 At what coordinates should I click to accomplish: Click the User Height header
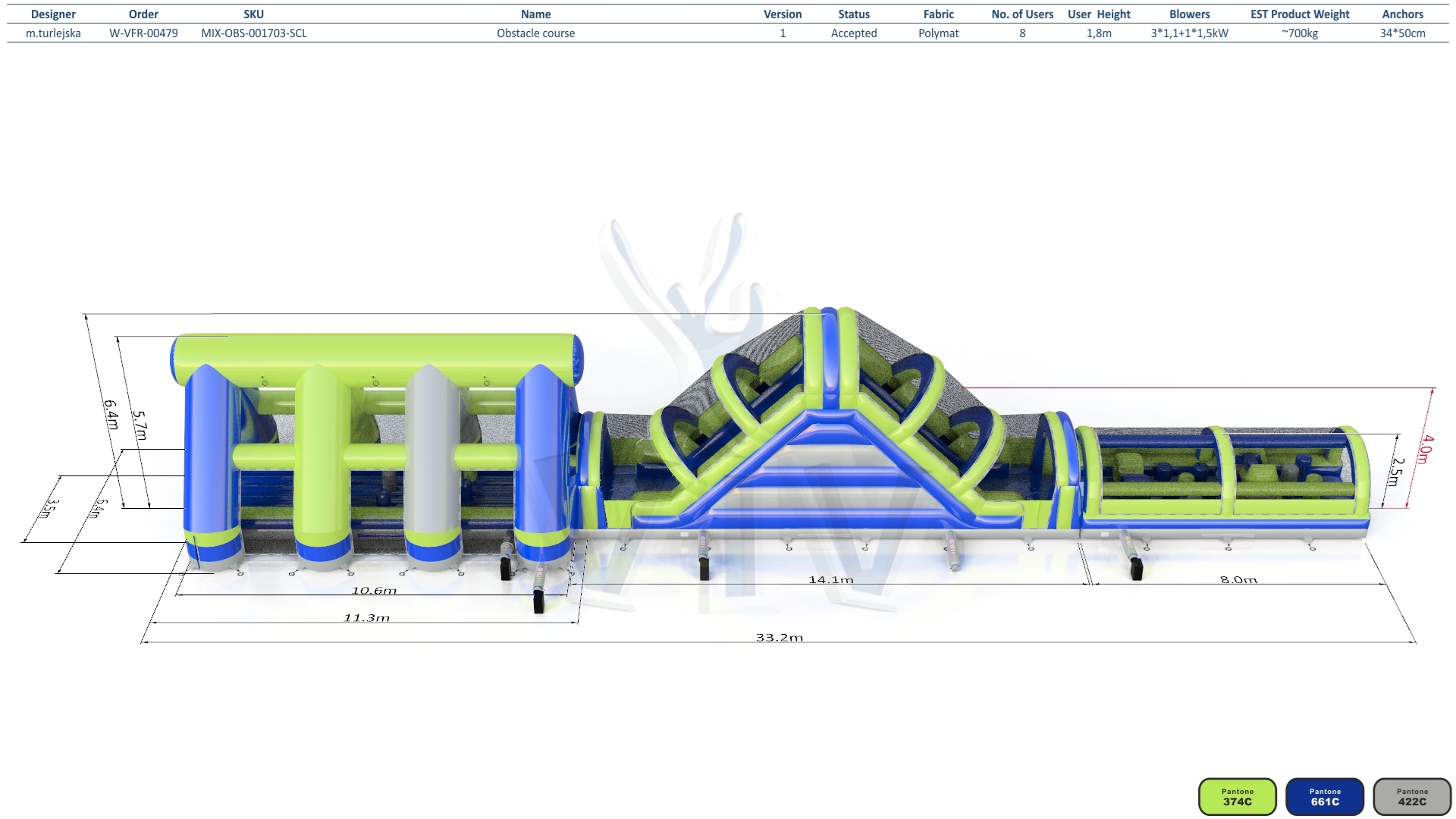coord(1099,14)
